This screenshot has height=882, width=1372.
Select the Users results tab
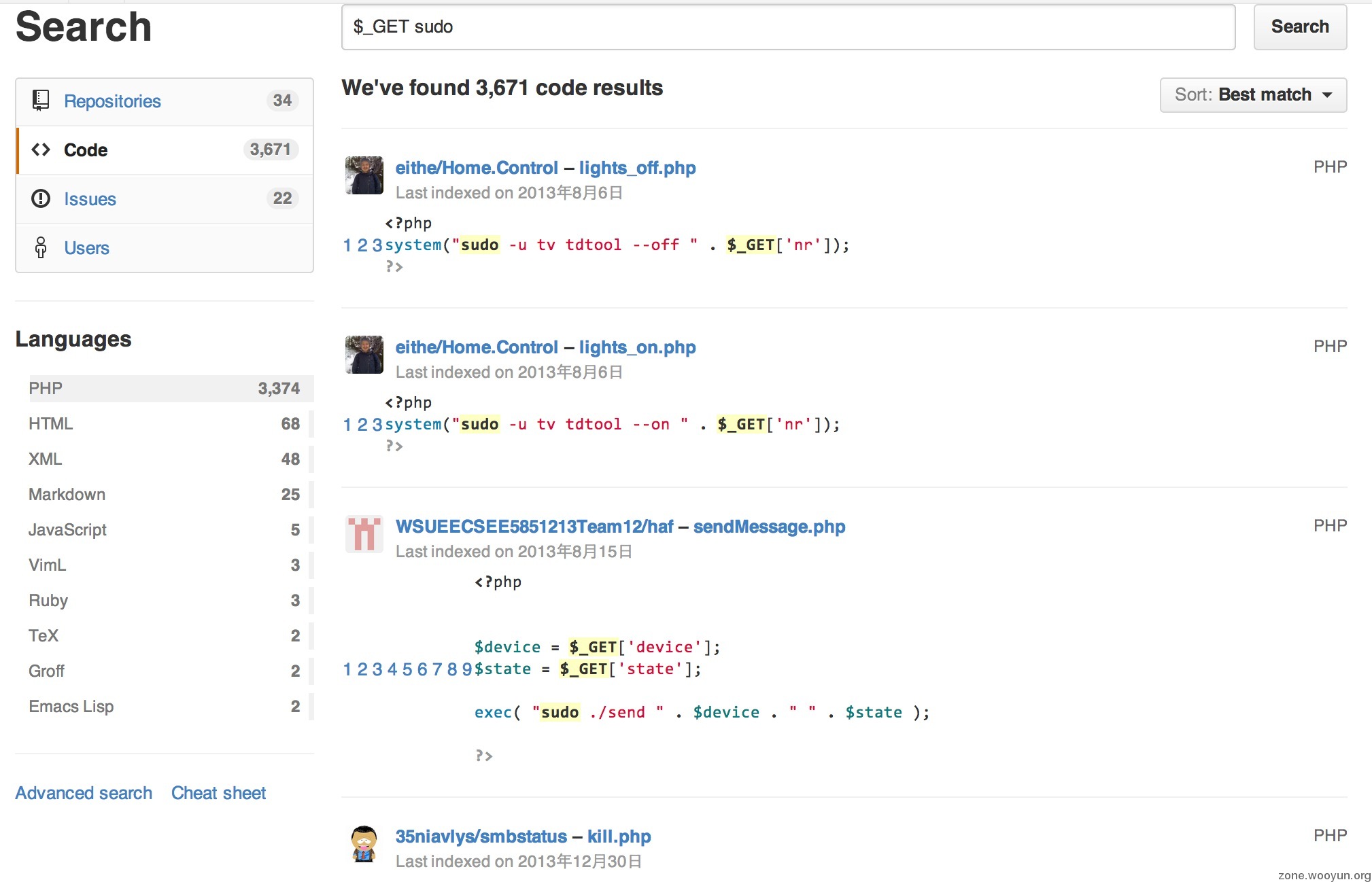(86, 248)
